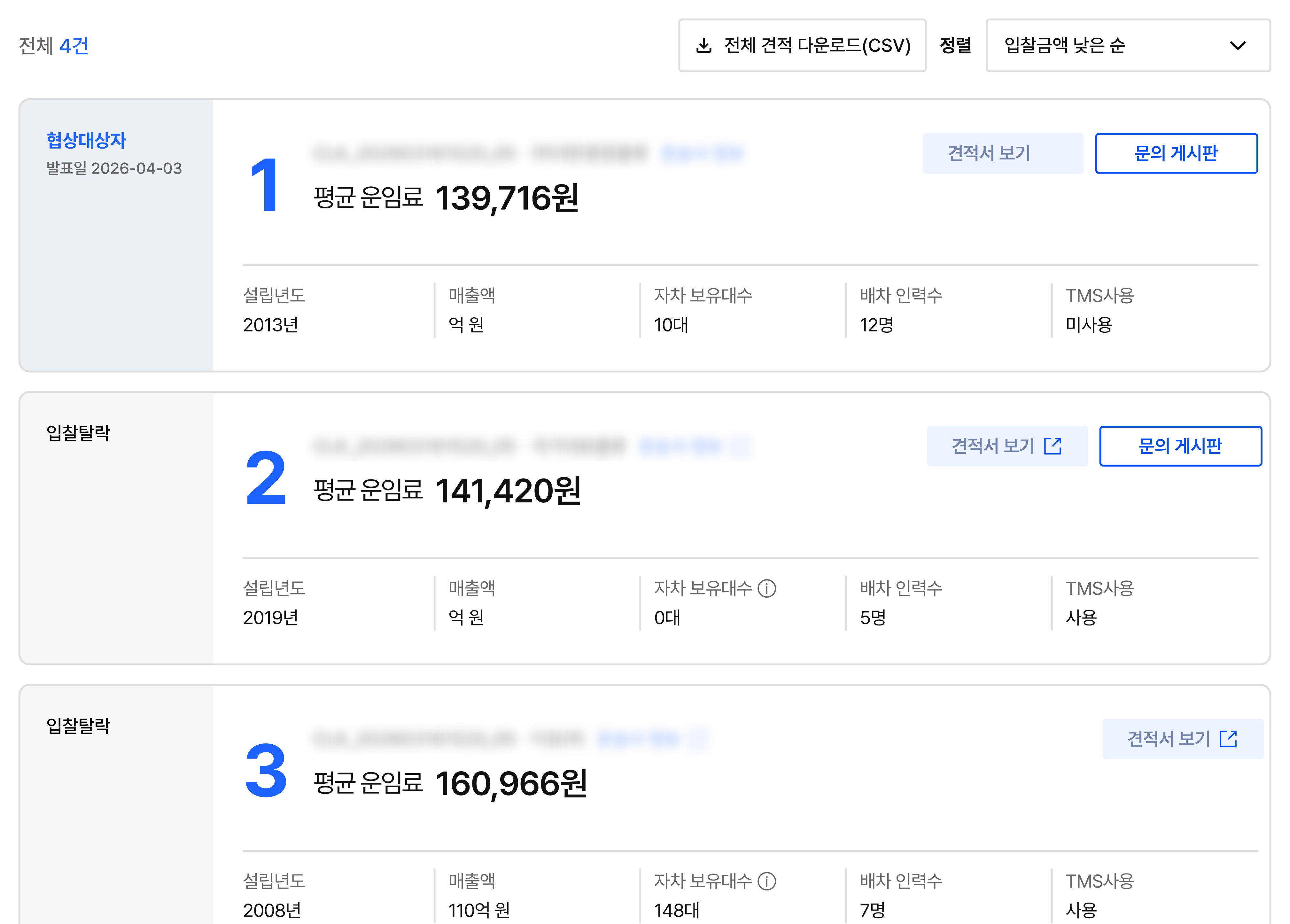The image size is (1290, 924).
Task: Click the 협상대상자 status label
Action: [86, 140]
